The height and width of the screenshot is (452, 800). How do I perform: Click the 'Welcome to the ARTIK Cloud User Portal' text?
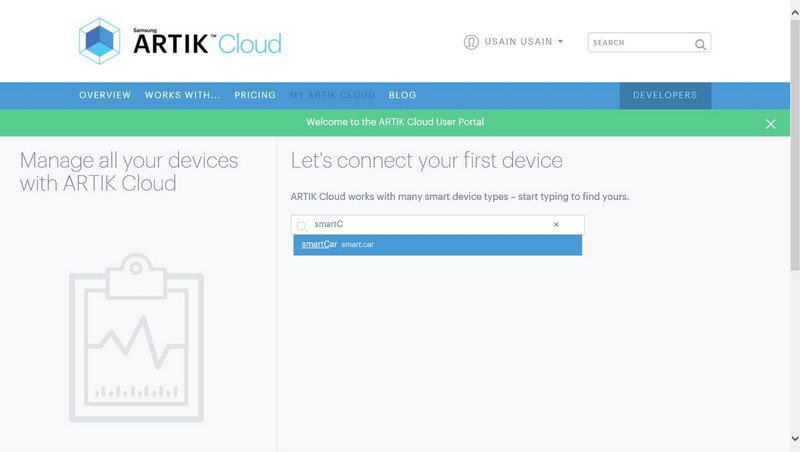point(395,122)
